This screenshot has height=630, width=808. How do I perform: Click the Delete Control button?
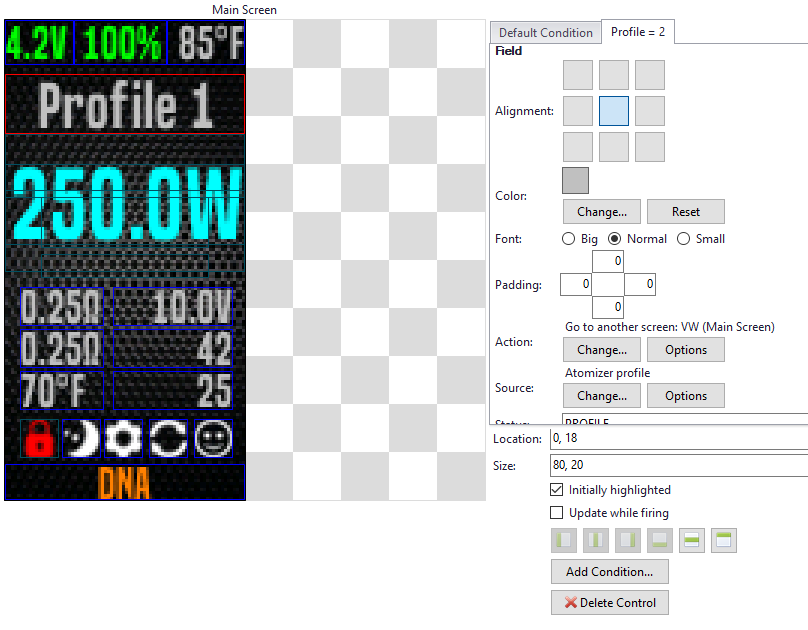pyautogui.click(x=609, y=603)
